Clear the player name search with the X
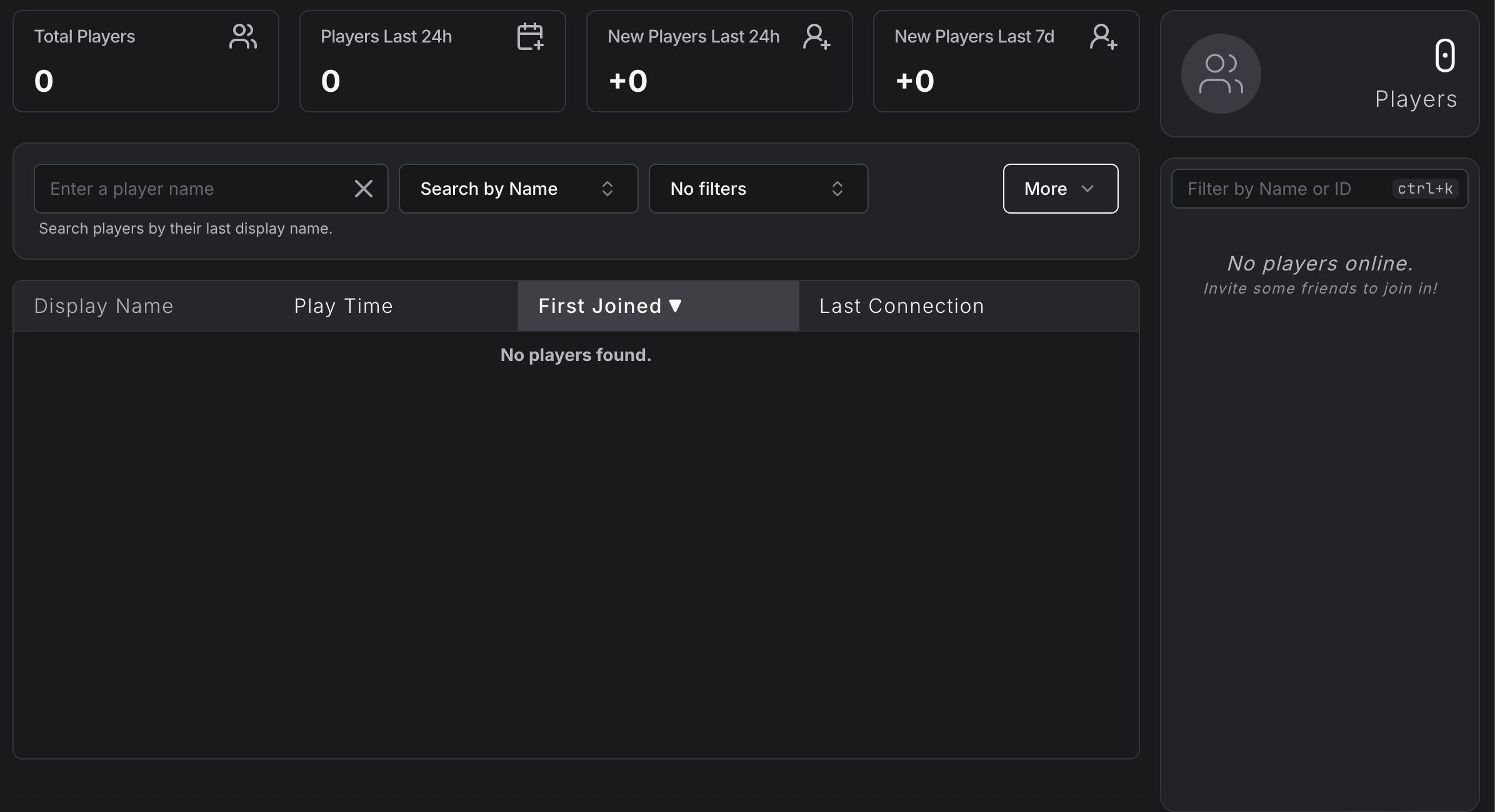This screenshot has height=812, width=1495. pos(364,189)
